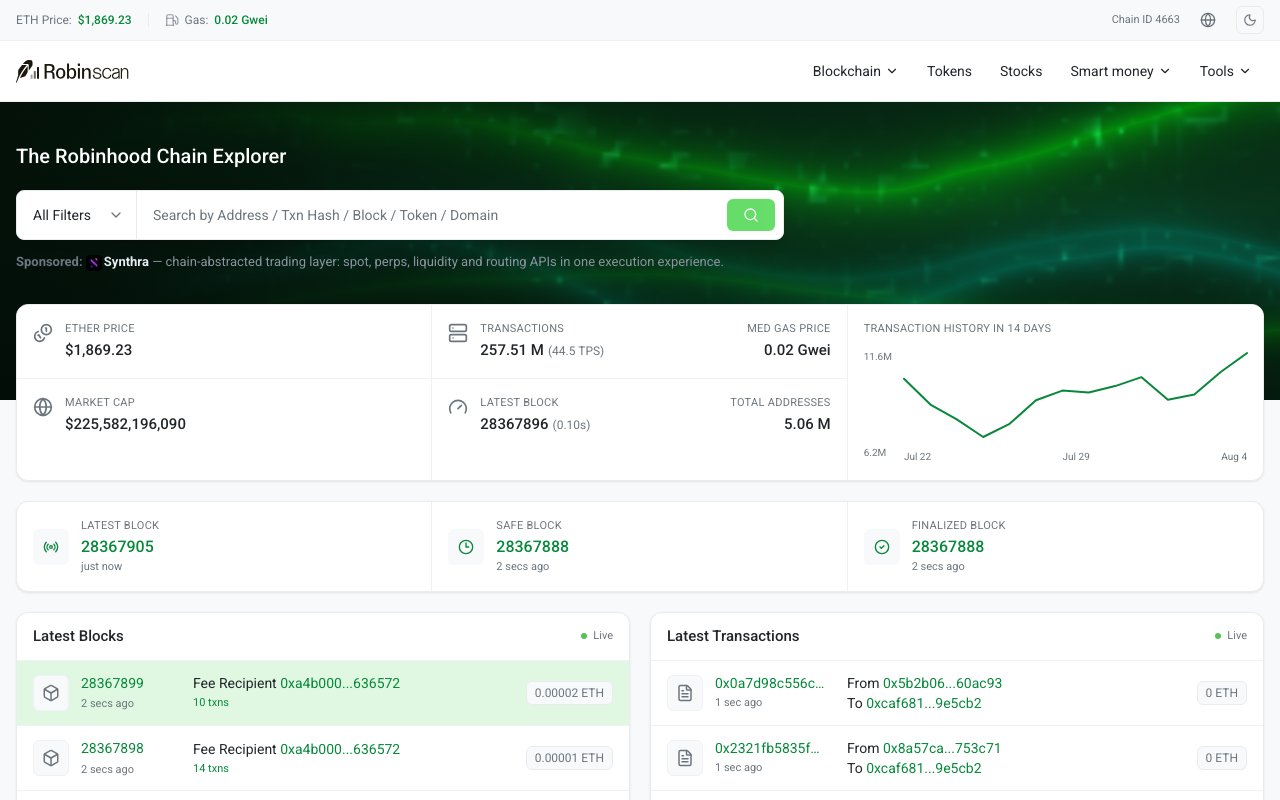1280x800 pixels.
Task: Click the cube icon for block 28367899
Action: tap(51, 693)
